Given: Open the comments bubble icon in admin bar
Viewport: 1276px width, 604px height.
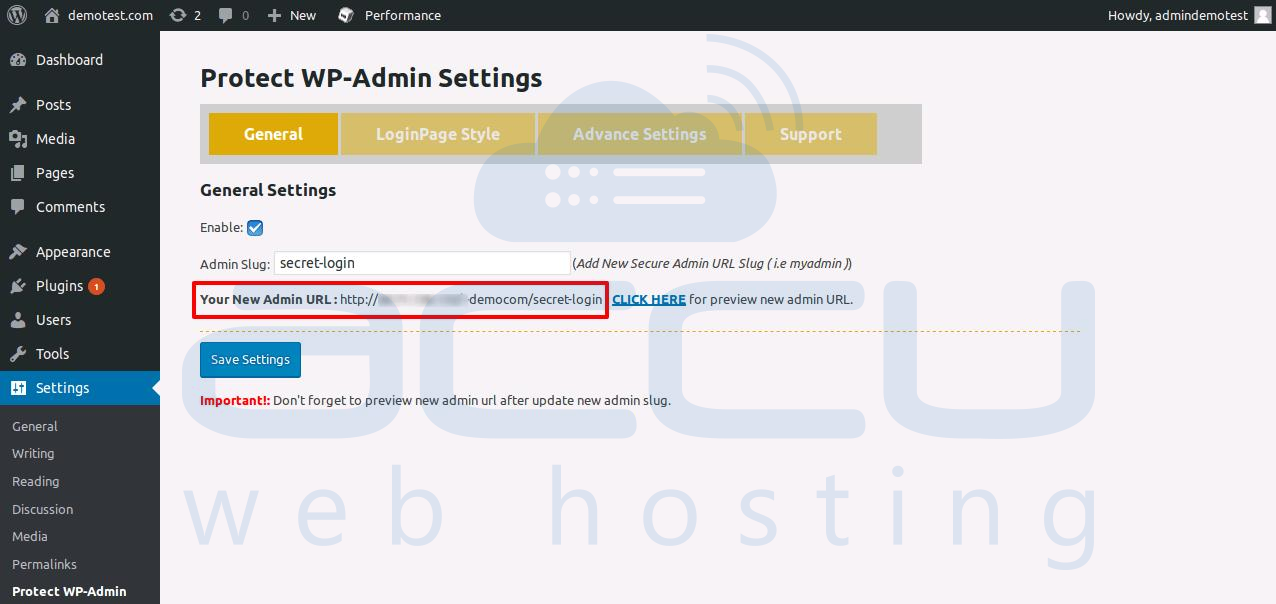Looking at the screenshot, I should 226,15.
